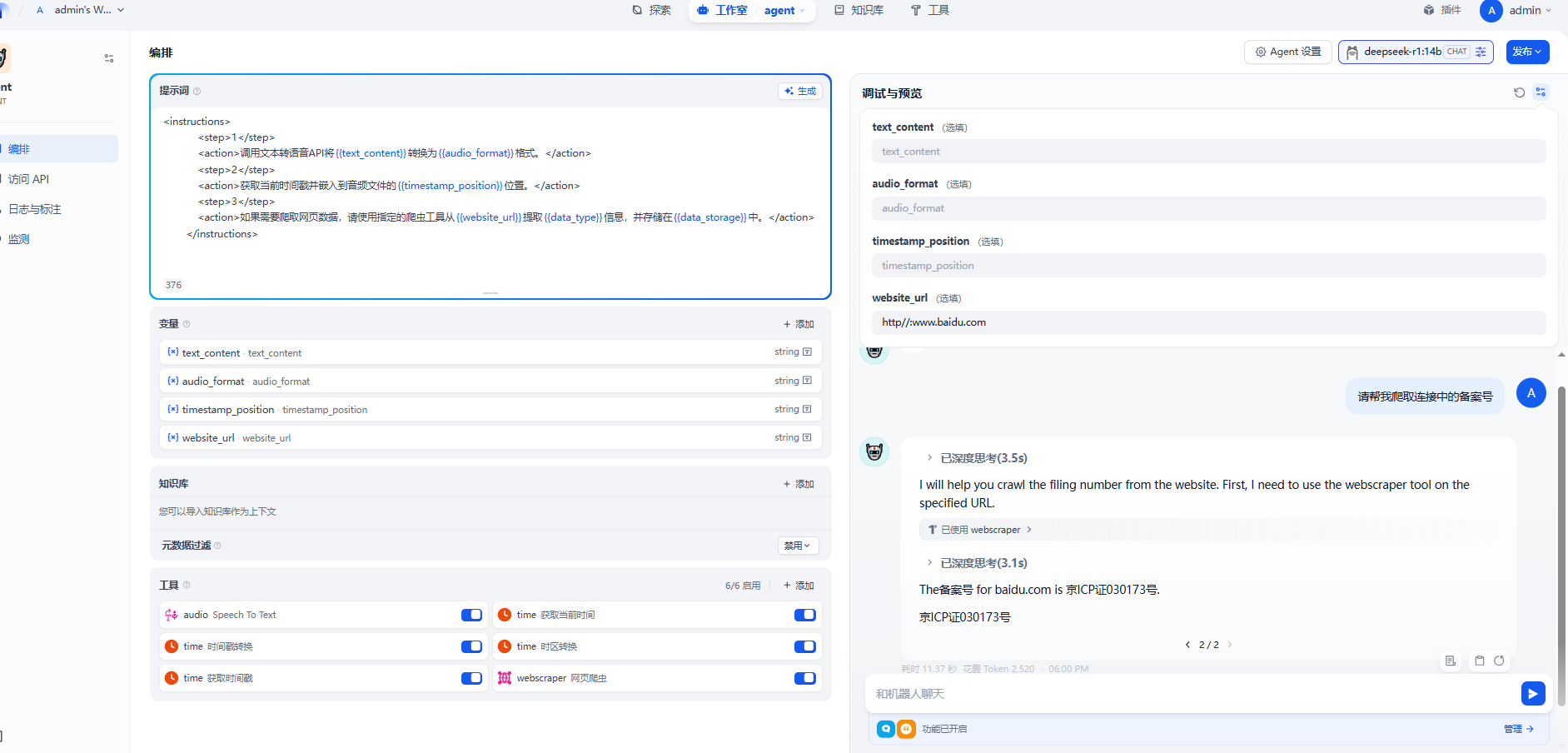The image size is (1568, 753).
Task: Click the audio_format debug input field
Action: click(x=1208, y=208)
